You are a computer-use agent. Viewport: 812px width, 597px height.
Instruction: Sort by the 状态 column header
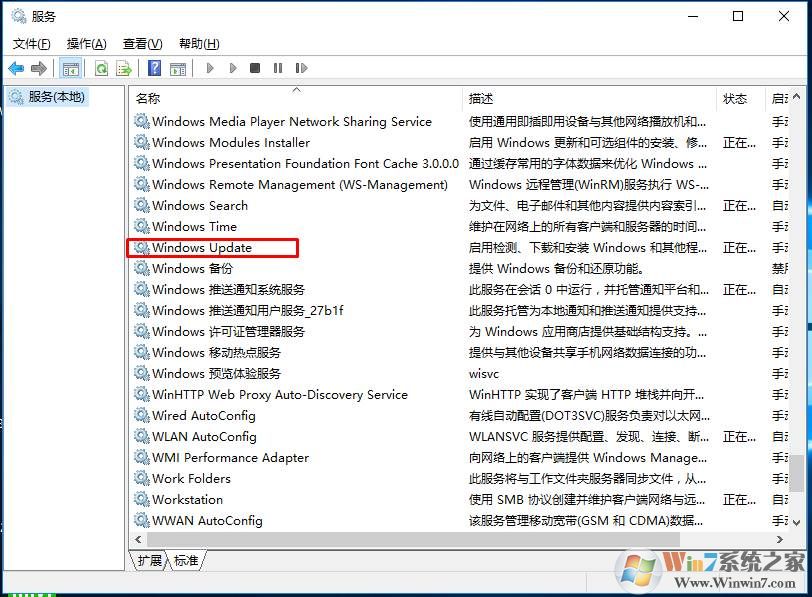coord(741,98)
